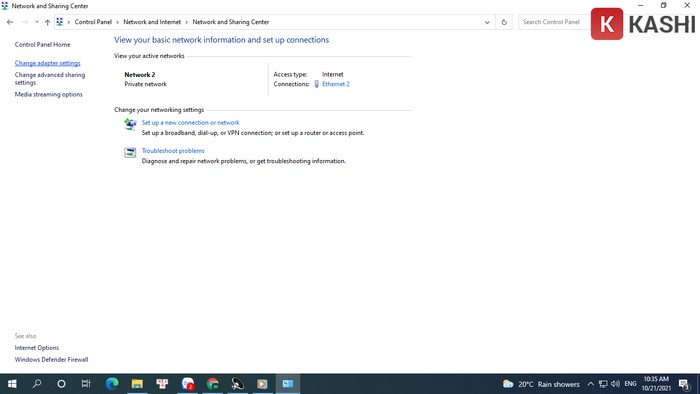This screenshot has width=700, height=394.
Task: Click the new connection setup icon
Action: [x=130, y=124]
